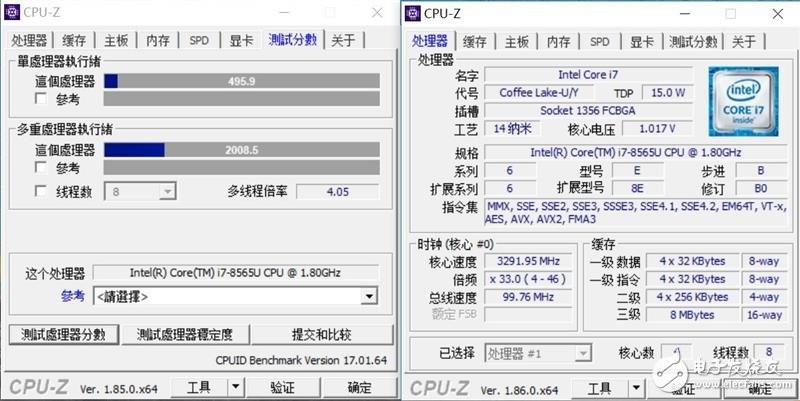
Task: Click the 这个处理器 name field in left window
Action: point(235,272)
